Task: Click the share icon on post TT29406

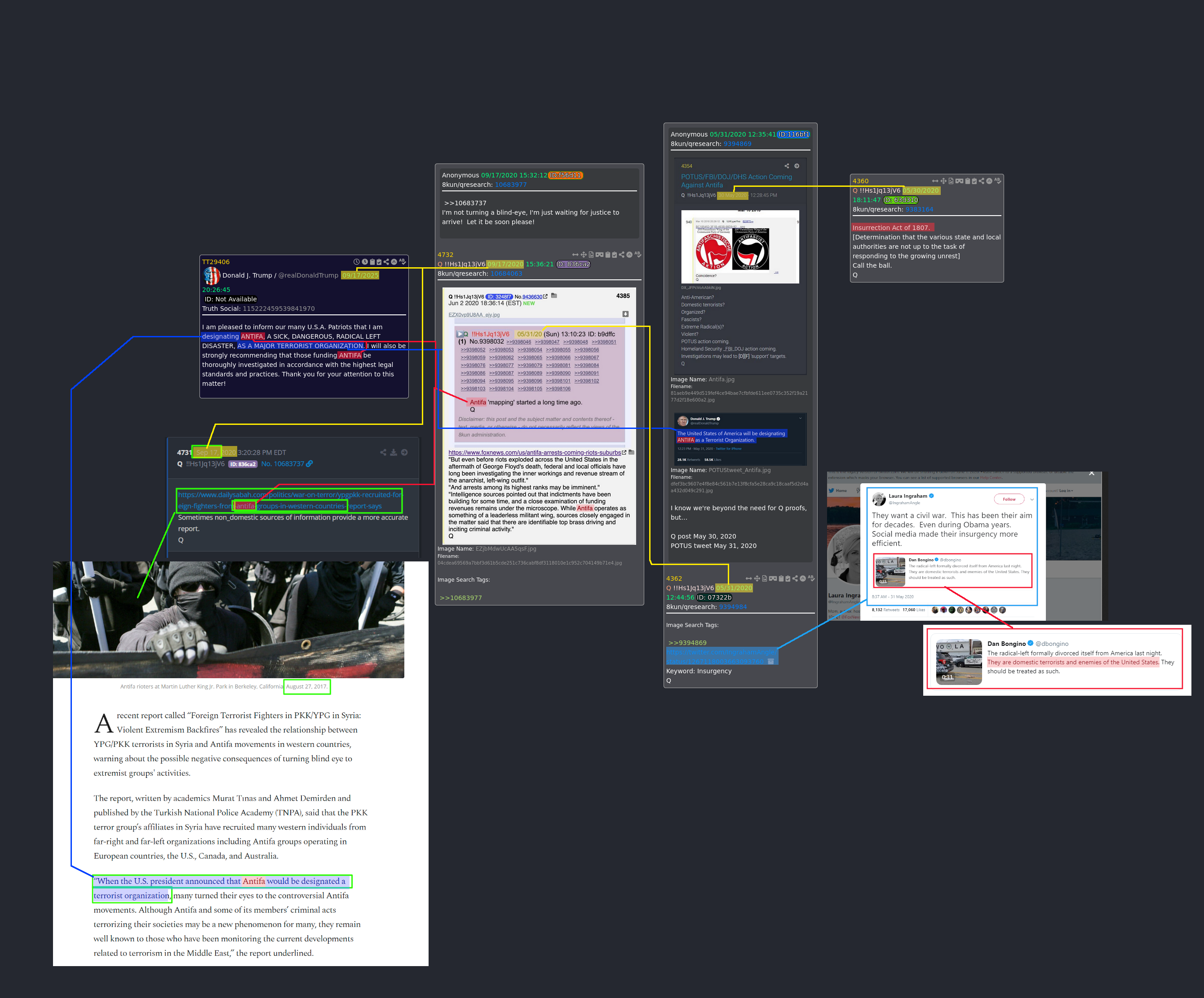Action: 386,261
